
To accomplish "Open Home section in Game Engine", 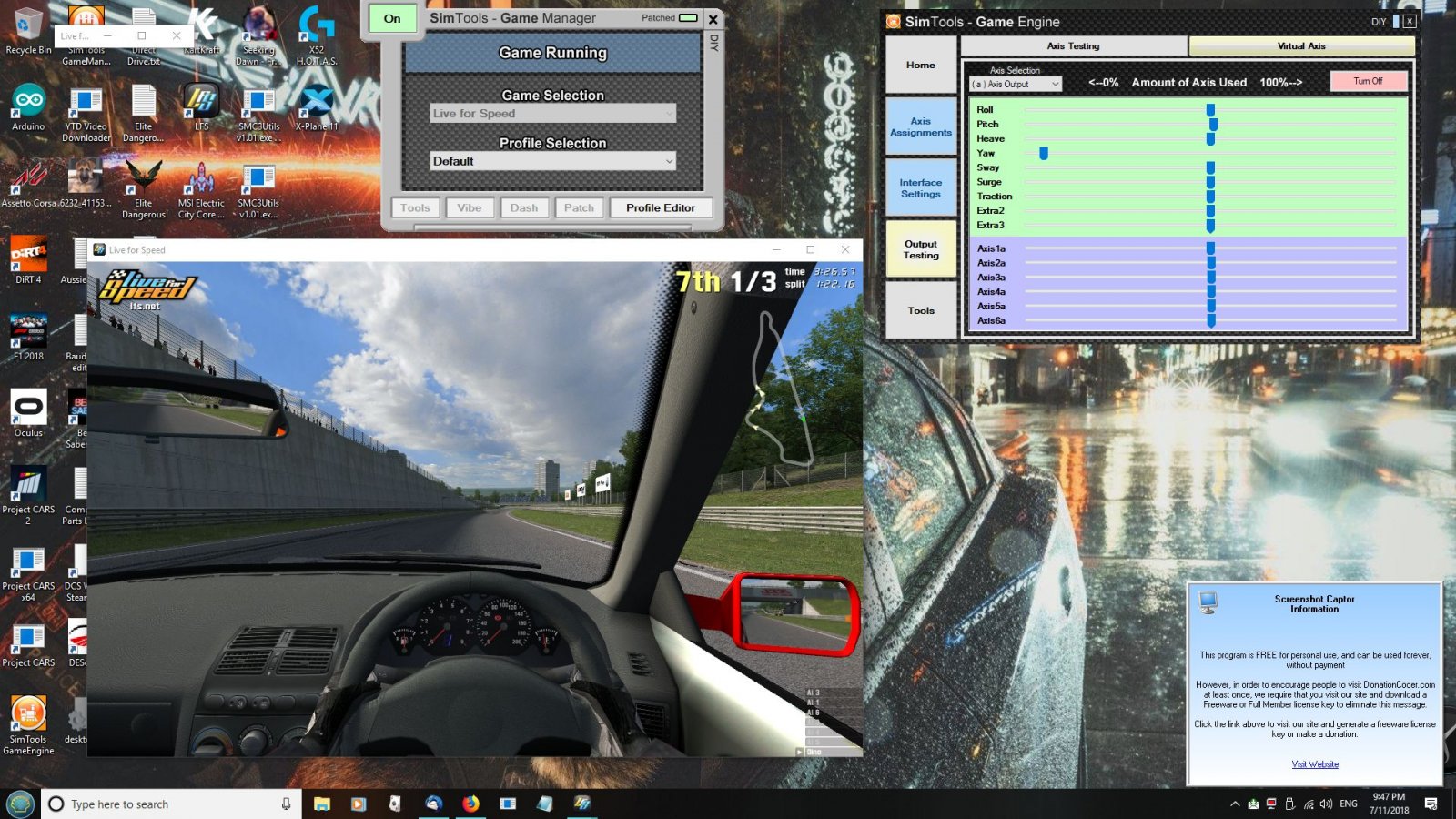I will 921,65.
